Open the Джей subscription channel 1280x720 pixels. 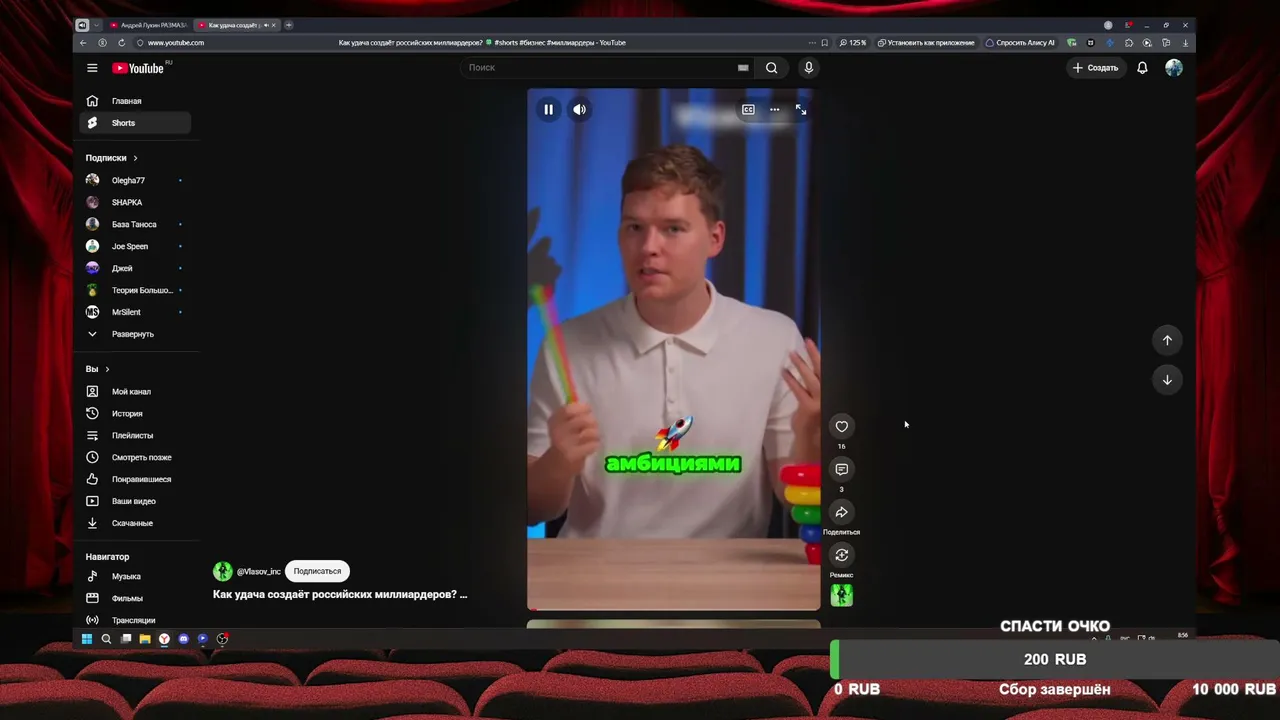[136, 269]
